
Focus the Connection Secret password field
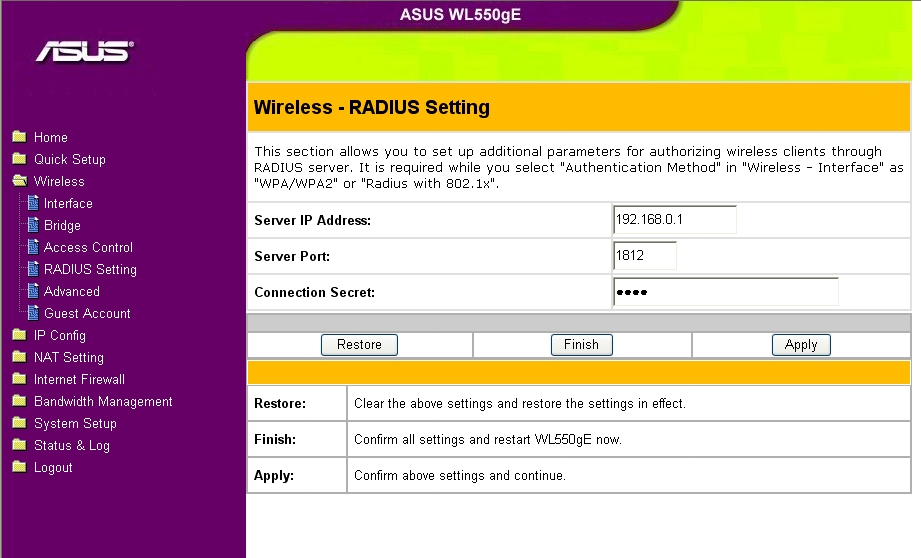(x=725, y=292)
